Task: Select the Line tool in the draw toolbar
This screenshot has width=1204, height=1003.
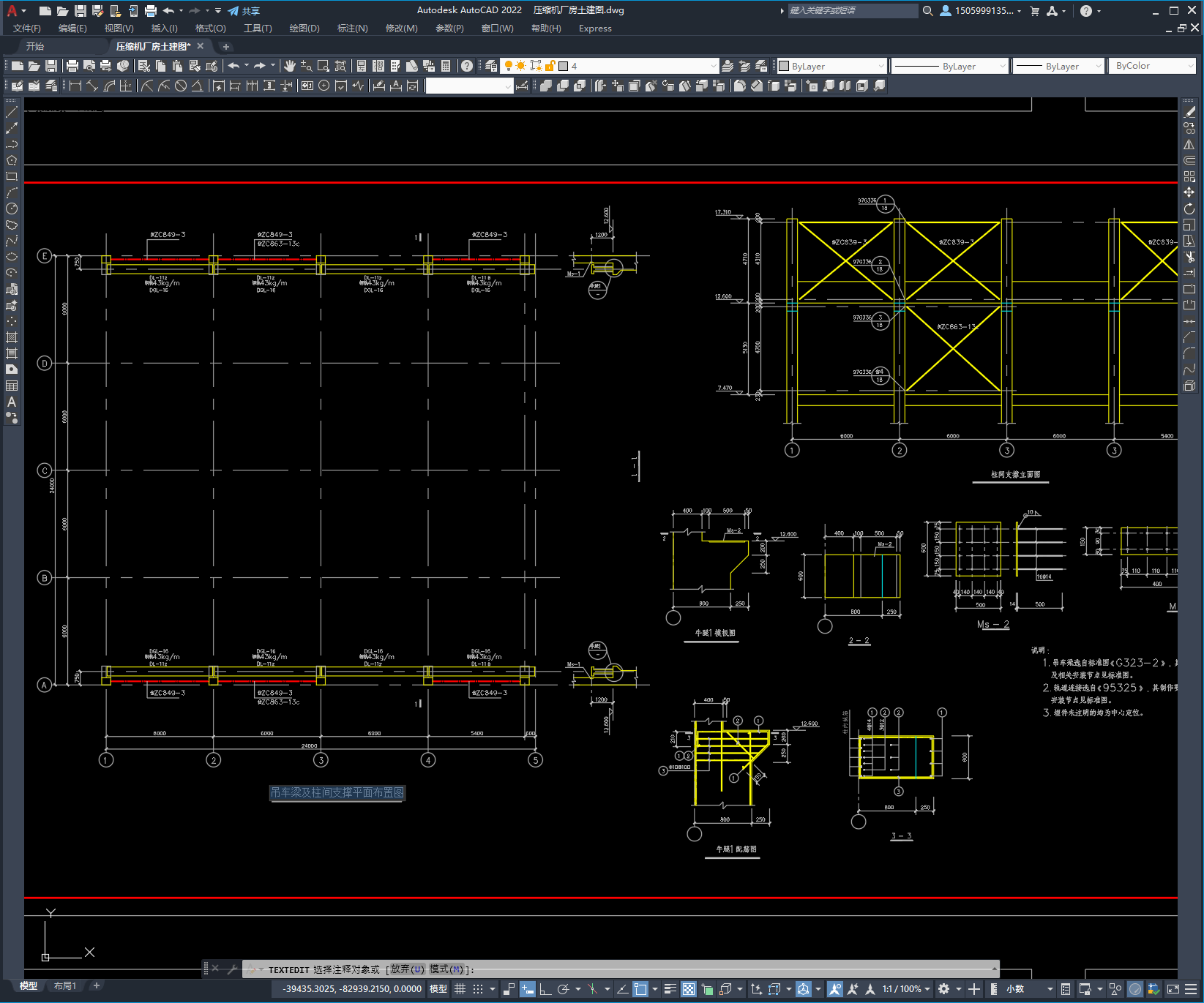Action: [x=12, y=112]
